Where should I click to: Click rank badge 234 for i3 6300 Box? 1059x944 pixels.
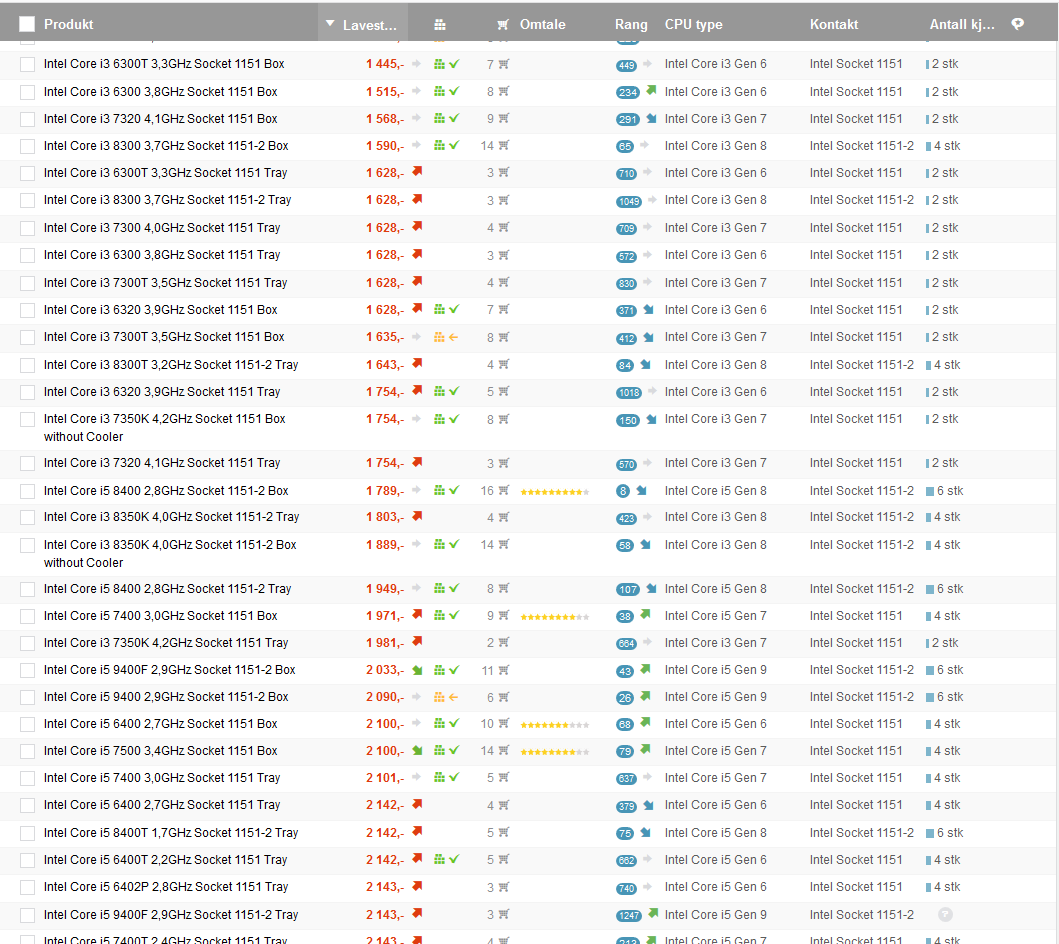coord(627,93)
